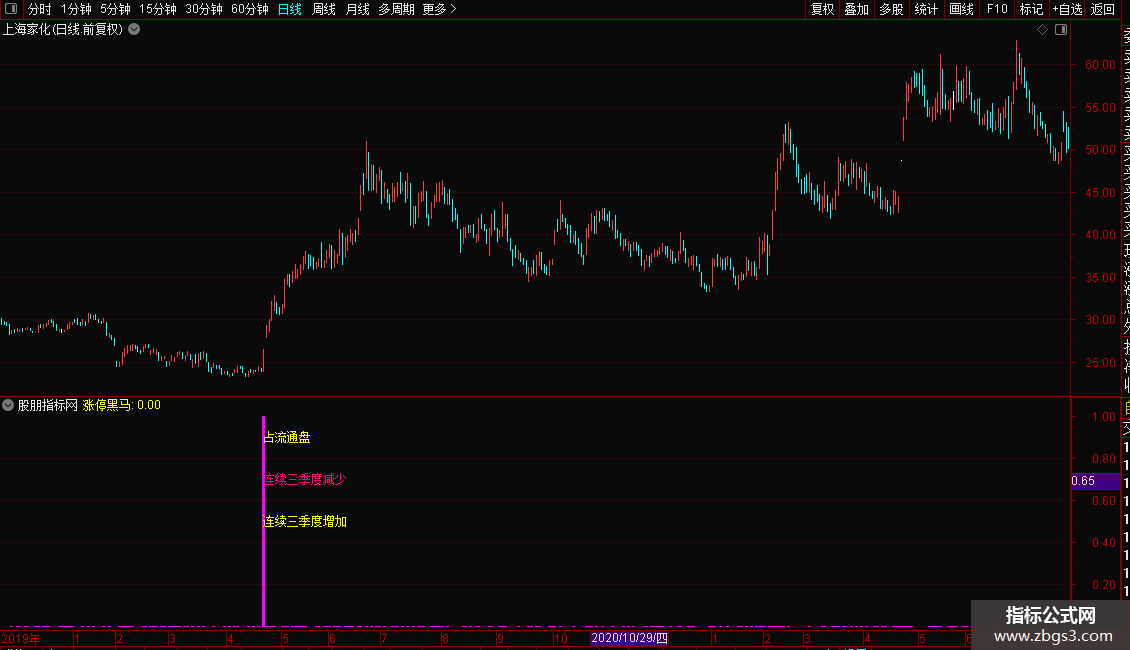Open dropdown beside 上海家化 chart title

134,30
